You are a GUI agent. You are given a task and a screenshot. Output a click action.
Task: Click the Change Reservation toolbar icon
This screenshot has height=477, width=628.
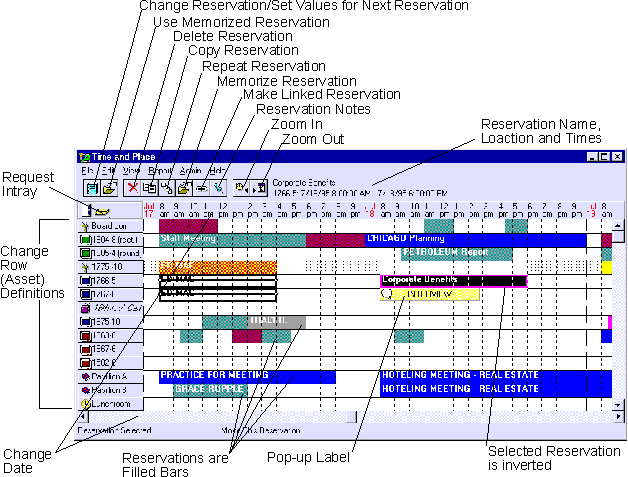(x=90, y=187)
